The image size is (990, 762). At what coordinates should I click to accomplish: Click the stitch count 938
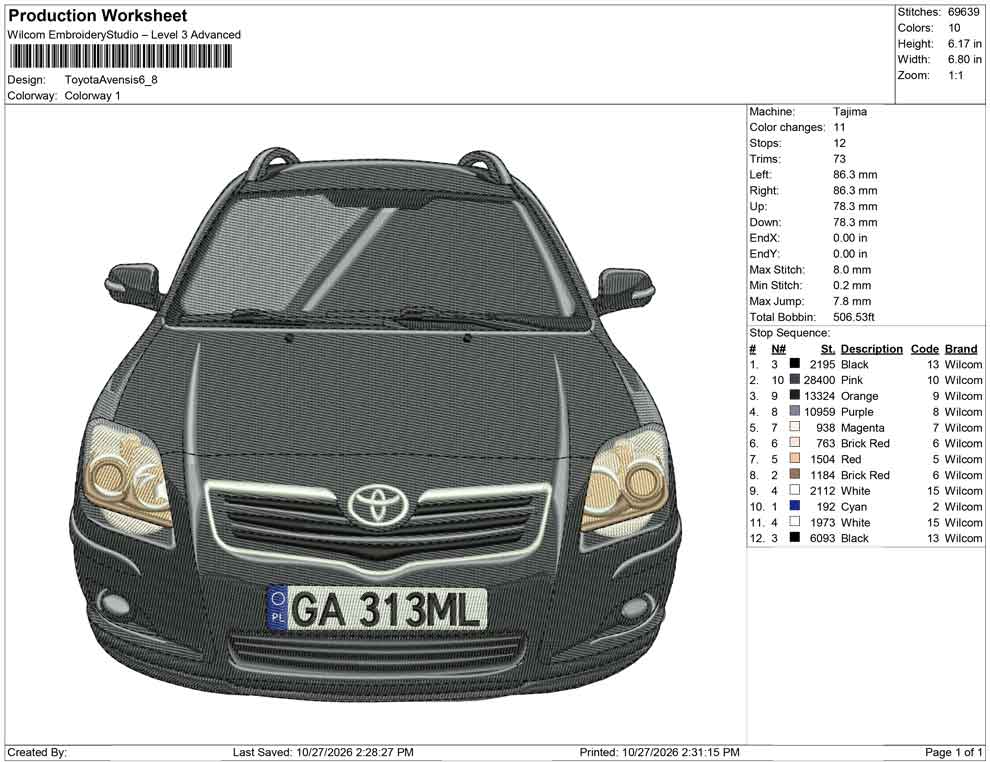(825, 428)
